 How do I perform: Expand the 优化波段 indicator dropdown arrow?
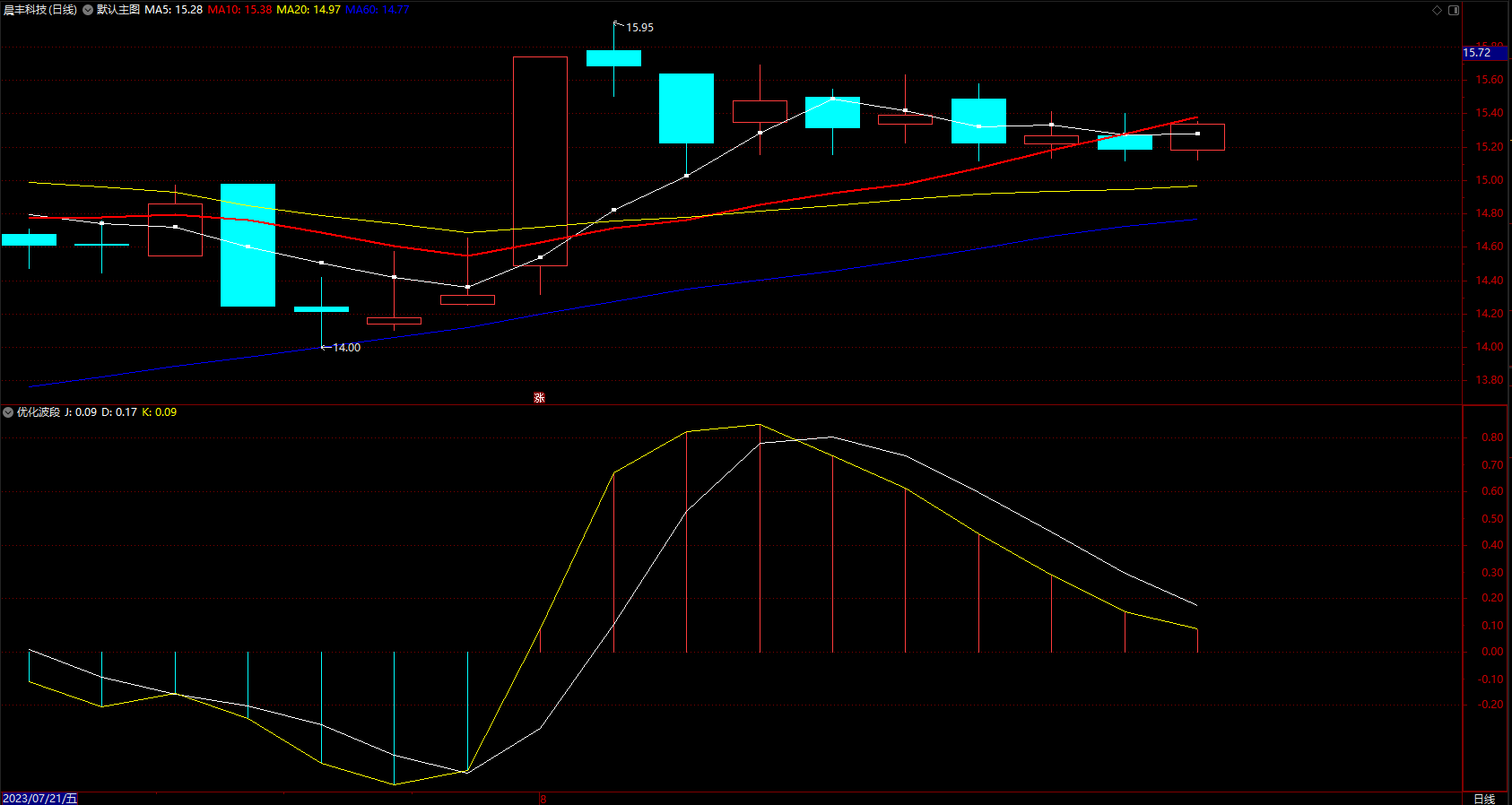[x=8, y=412]
